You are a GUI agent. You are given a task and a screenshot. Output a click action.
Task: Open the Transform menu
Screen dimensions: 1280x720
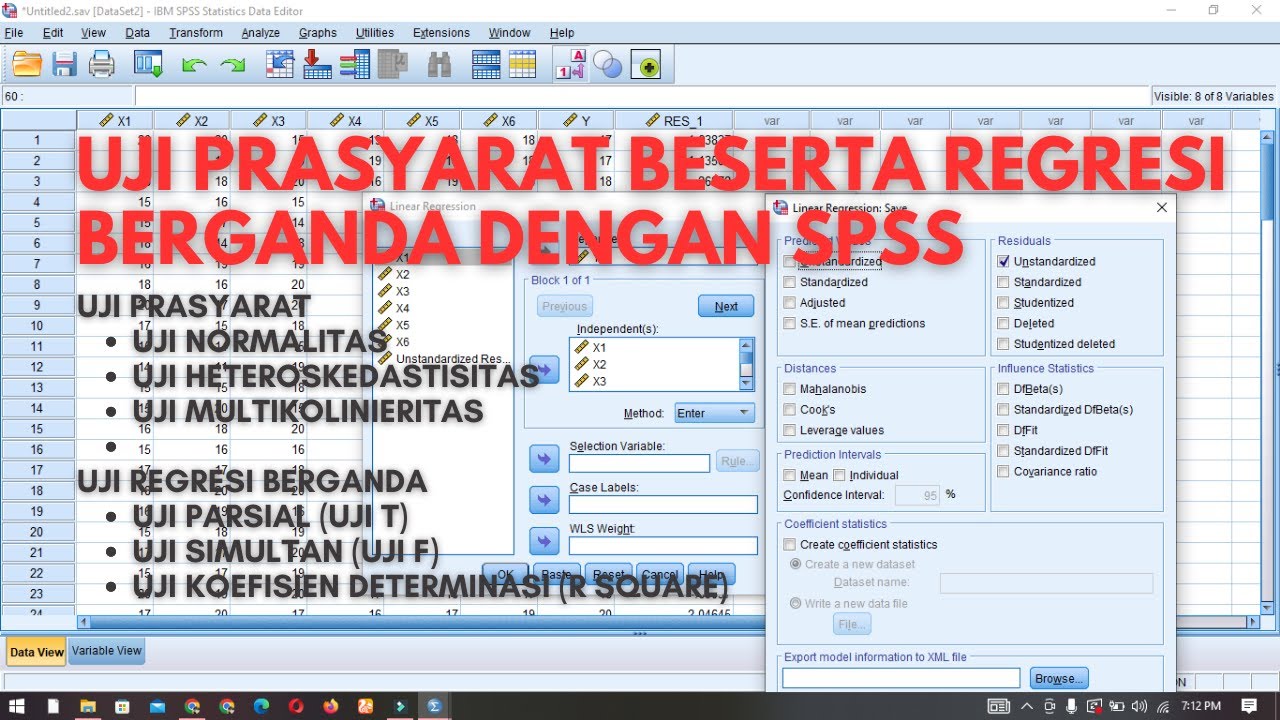coord(196,33)
